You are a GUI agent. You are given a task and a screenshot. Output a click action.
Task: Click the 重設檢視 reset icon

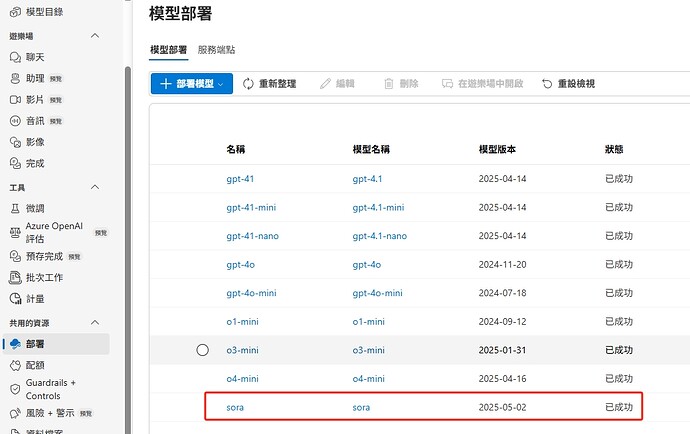click(547, 84)
